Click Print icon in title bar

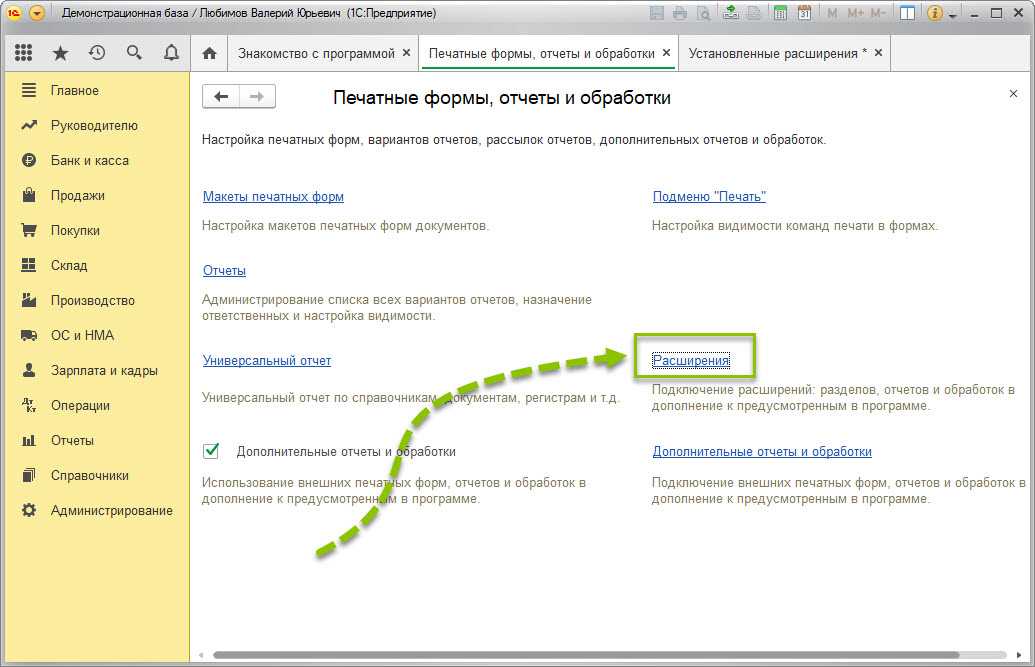pyautogui.click(x=680, y=13)
